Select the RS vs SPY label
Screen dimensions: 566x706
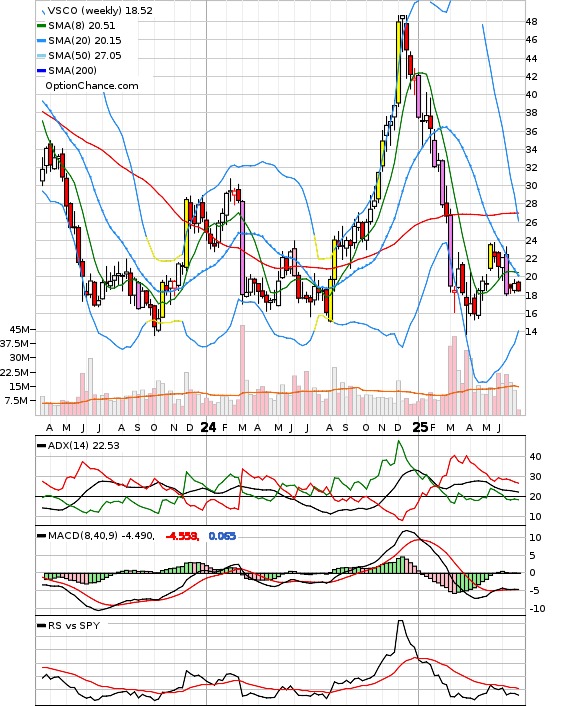click(74, 625)
